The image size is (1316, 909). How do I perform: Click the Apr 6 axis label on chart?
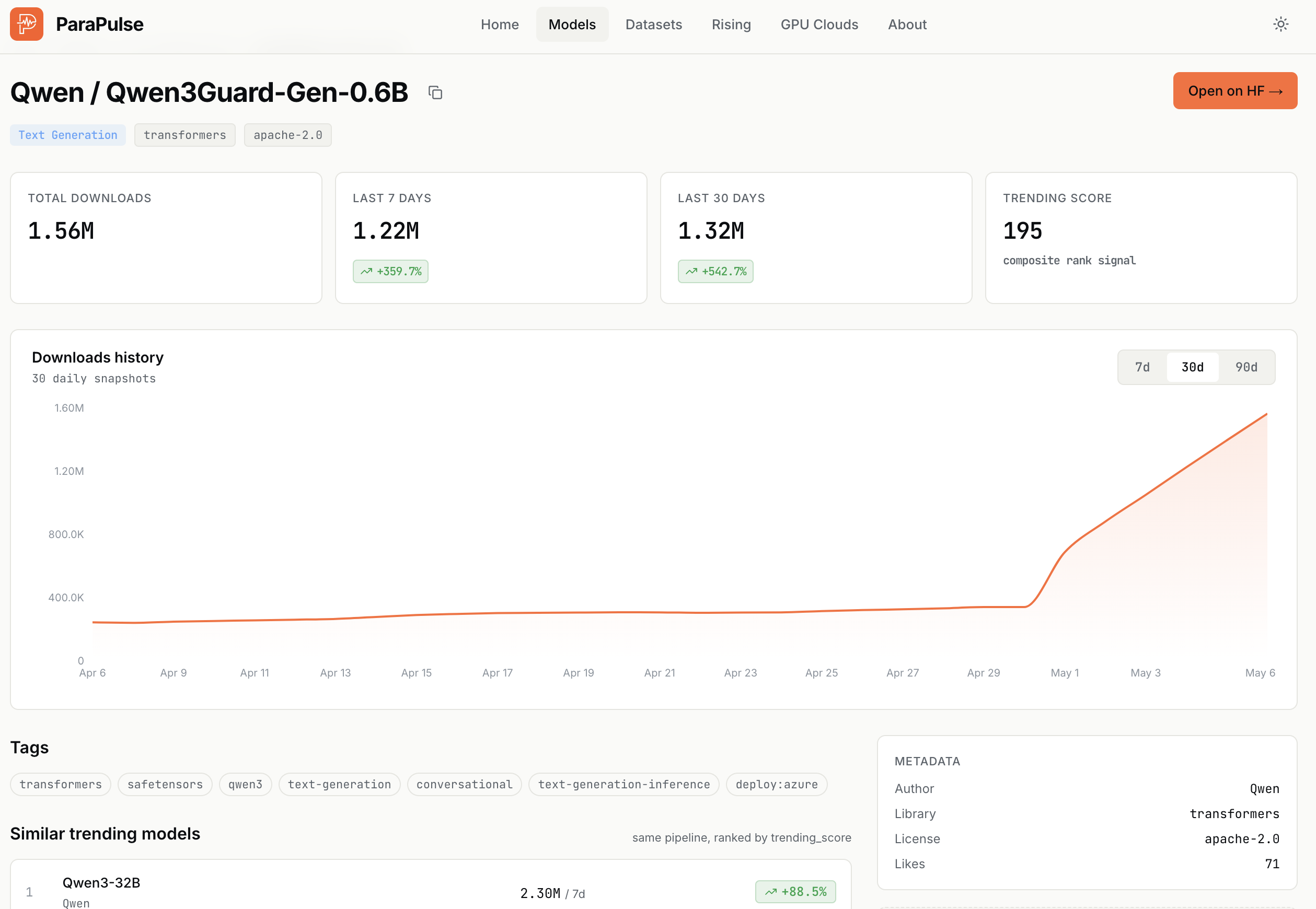(x=93, y=673)
